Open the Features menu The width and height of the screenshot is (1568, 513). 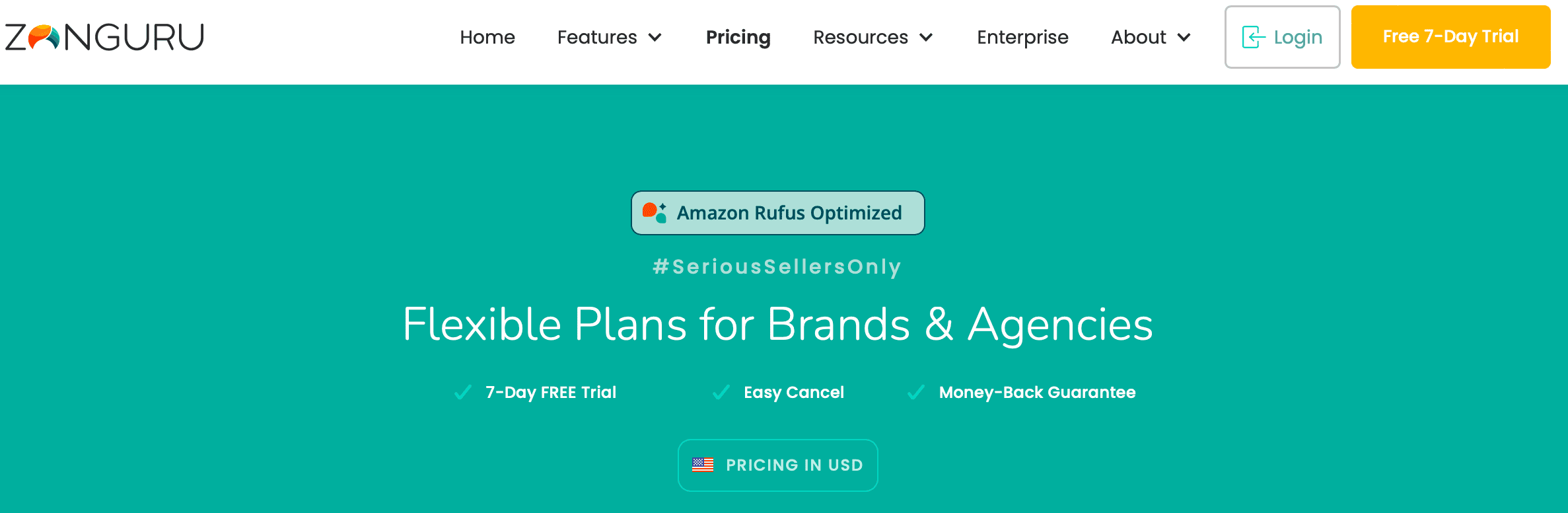597,37
